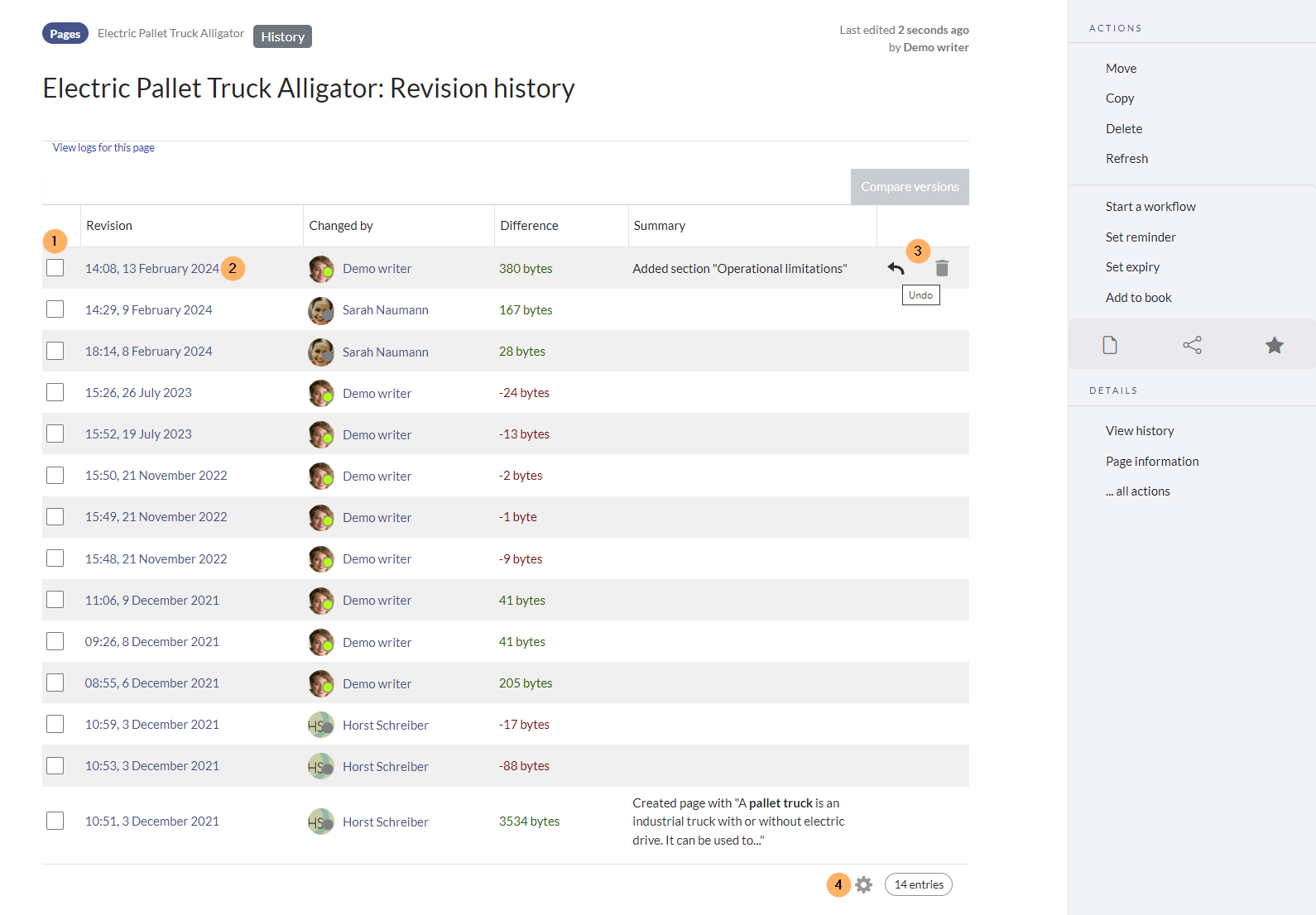The image size is (1316, 915).
Task: Click View logs for this page link
Action: coord(103,147)
